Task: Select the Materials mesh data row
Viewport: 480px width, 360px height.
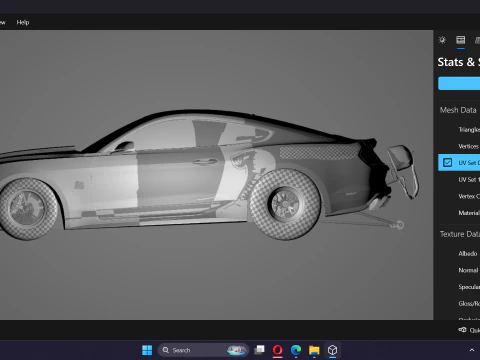Action: (459, 213)
